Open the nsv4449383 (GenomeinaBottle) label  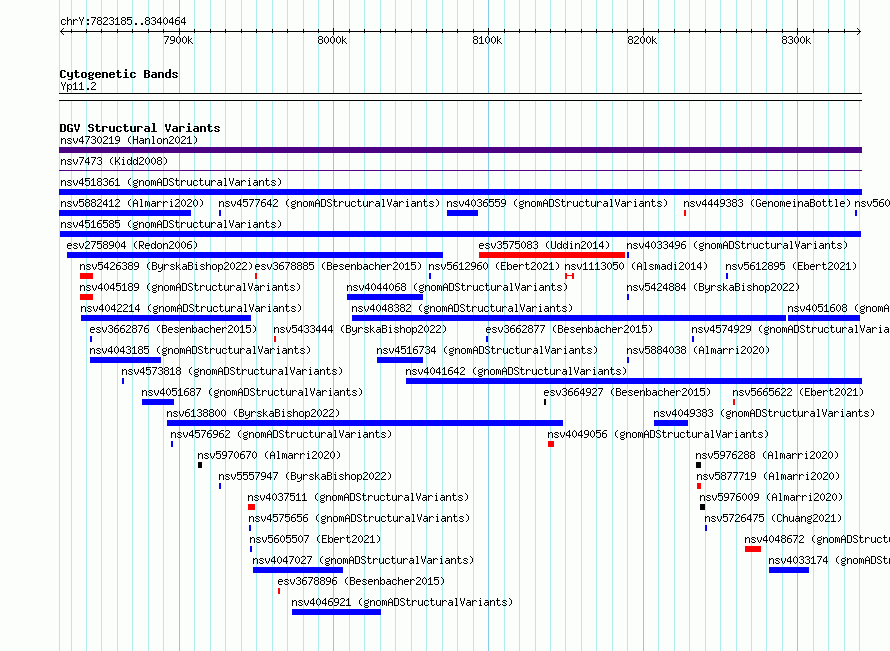point(767,203)
